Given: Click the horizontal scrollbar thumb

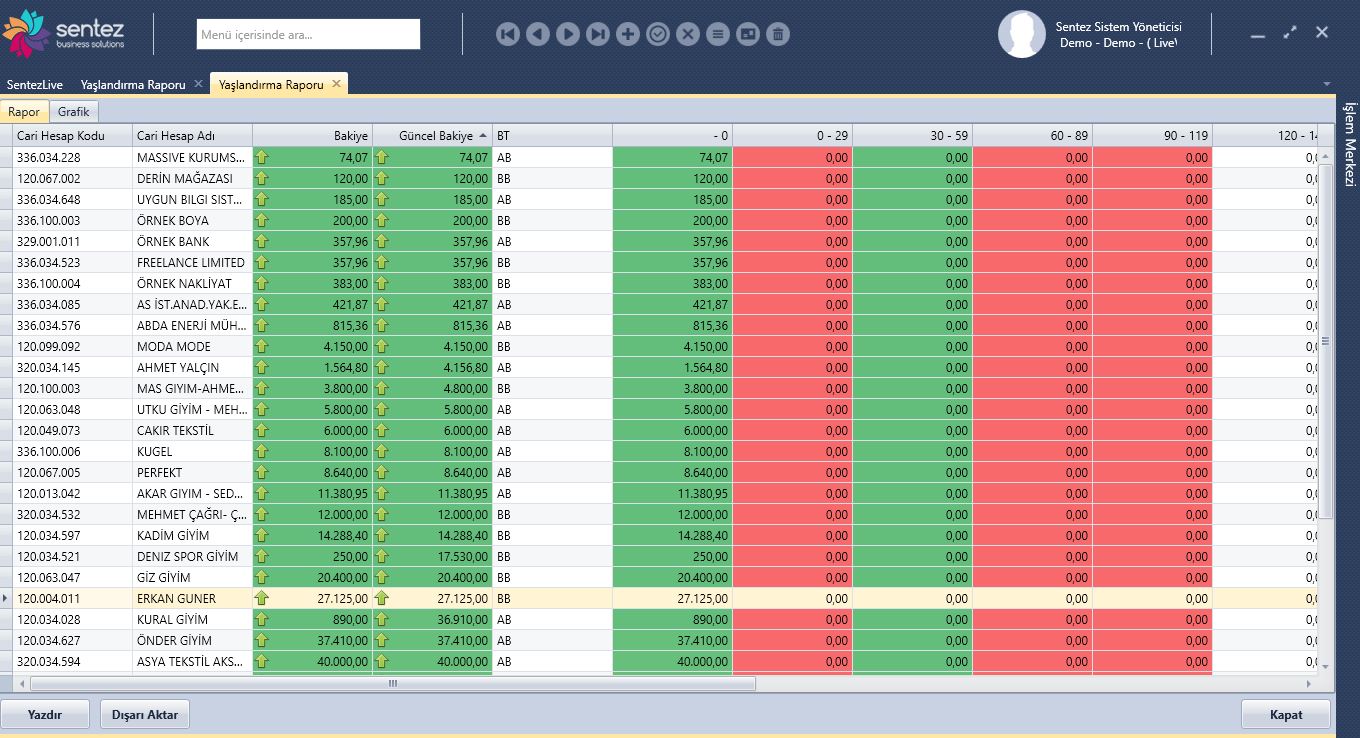Looking at the screenshot, I should click(x=393, y=684).
